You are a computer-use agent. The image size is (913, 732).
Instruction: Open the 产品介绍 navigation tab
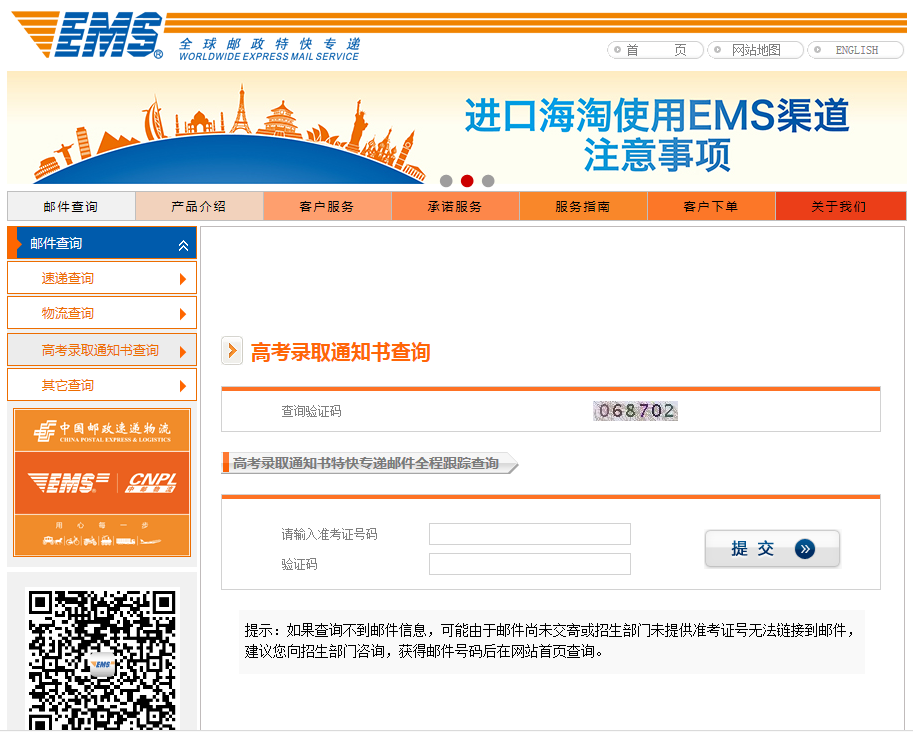pos(199,207)
